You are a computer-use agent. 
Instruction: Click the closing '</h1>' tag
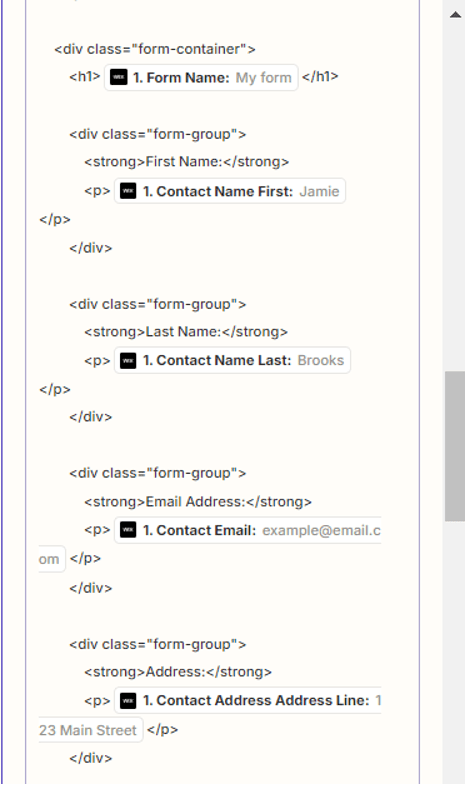pos(320,77)
